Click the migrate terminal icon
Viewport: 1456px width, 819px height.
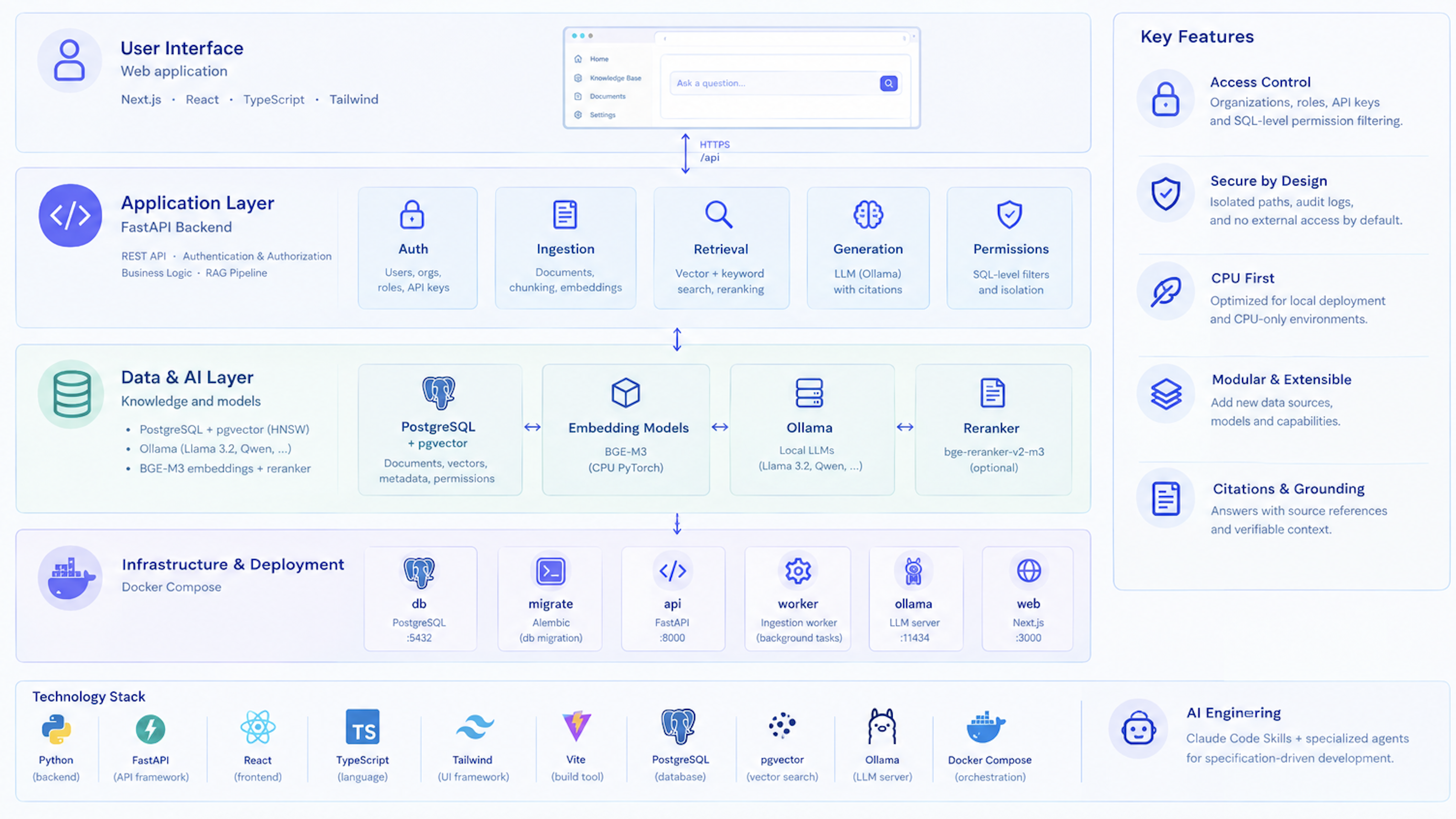tap(551, 572)
